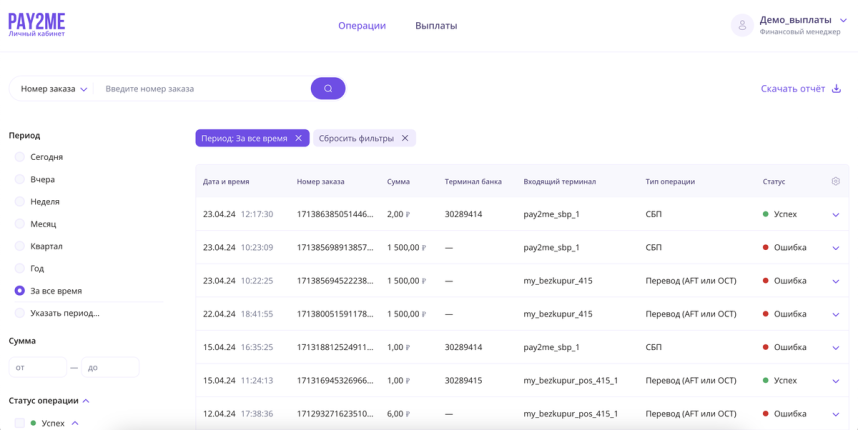Click the order number search input
The width and height of the screenshot is (858, 430).
pyautogui.click(x=205, y=89)
